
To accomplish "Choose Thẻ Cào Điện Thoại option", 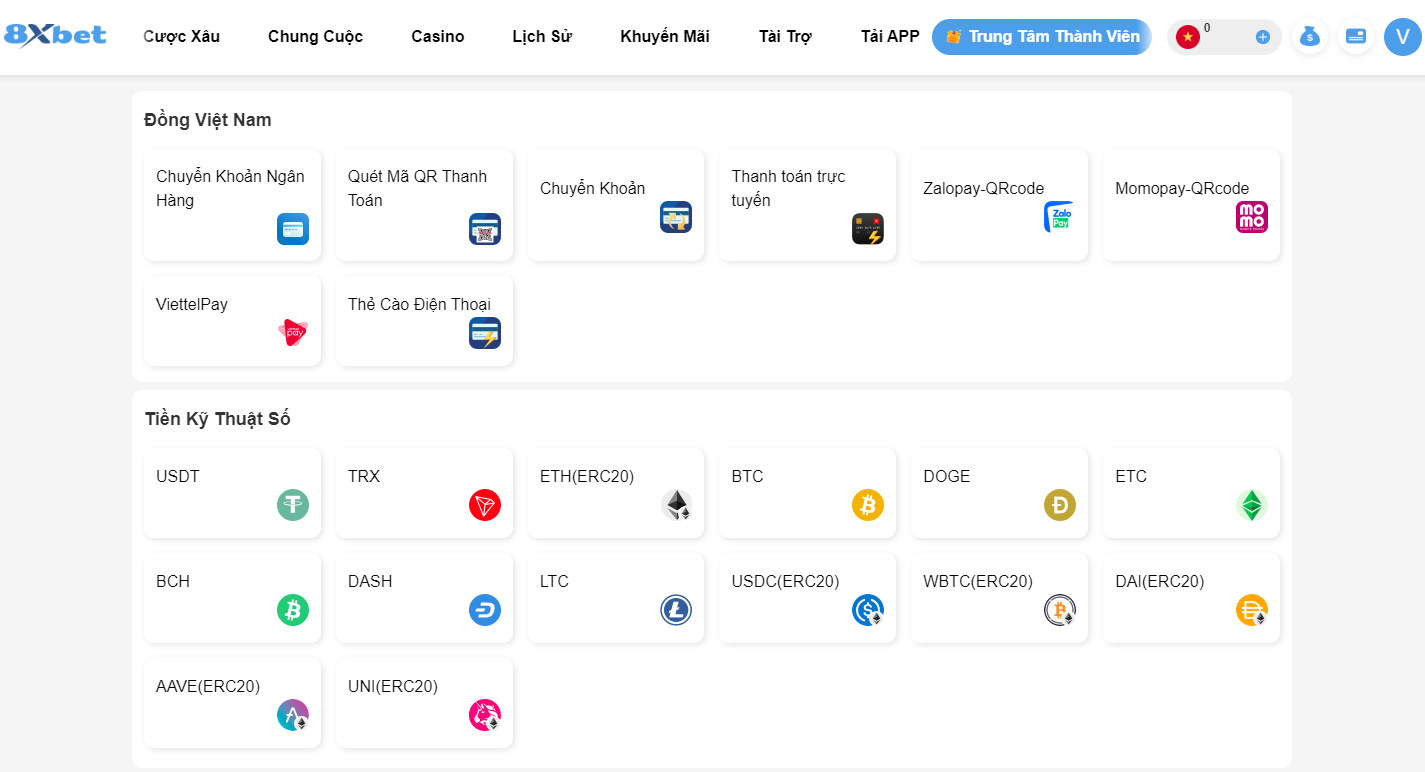I will [424, 320].
